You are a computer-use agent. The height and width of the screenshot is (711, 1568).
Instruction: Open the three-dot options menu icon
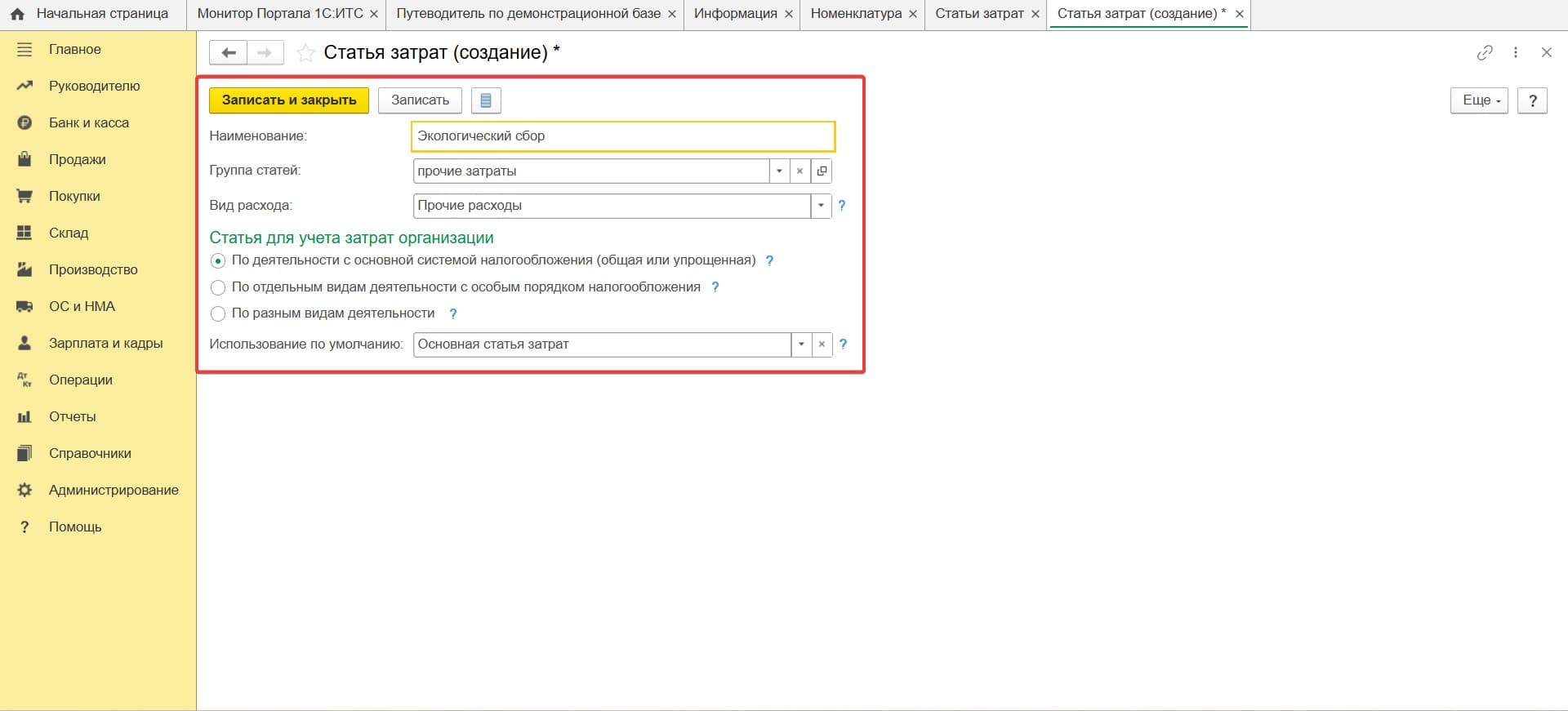point(1516,53)
